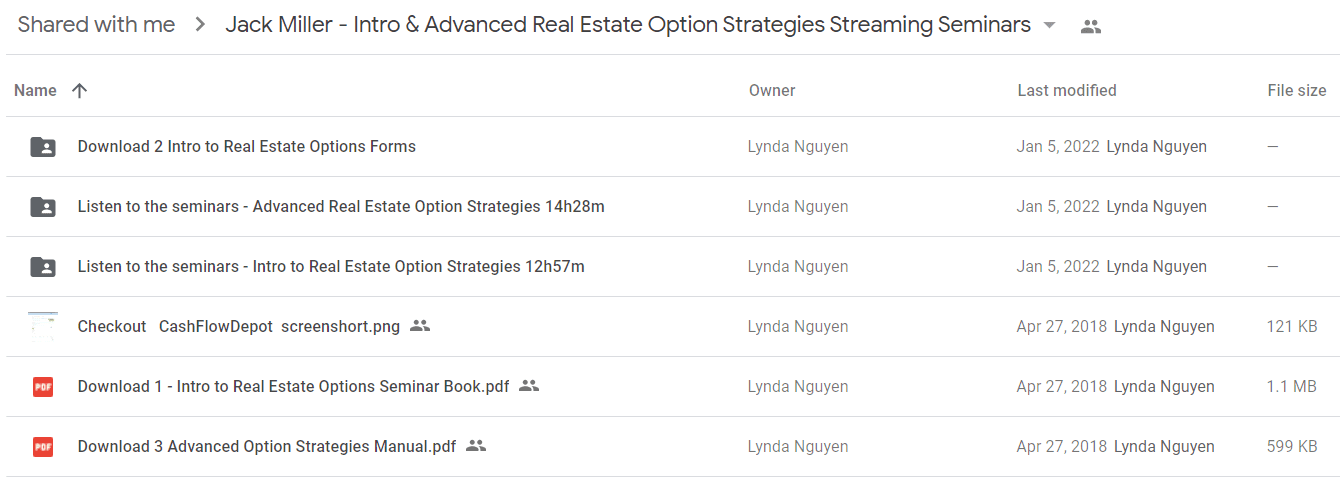Click the shared icon beside screenshort.png filename

tap(420, 326)
